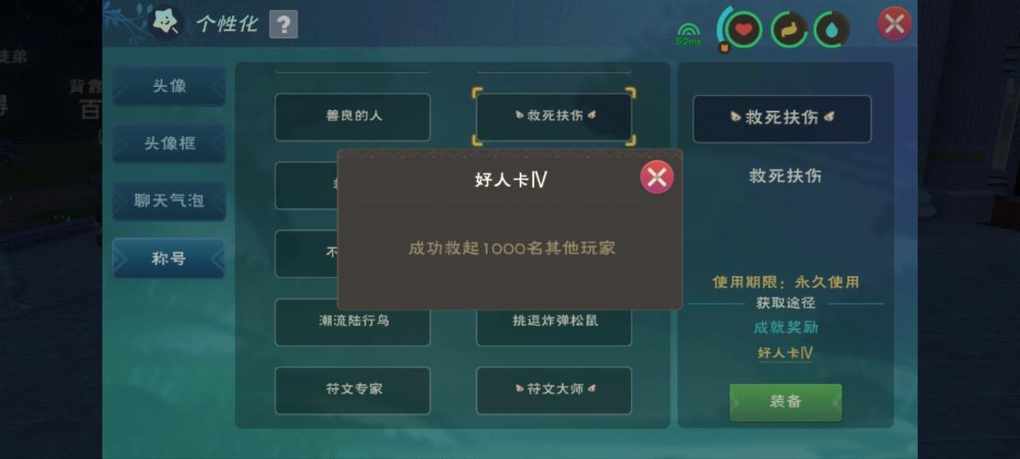1020x459 pixels.
Task: Pick the 潮流陆行鸟 title
Action: 353,321
